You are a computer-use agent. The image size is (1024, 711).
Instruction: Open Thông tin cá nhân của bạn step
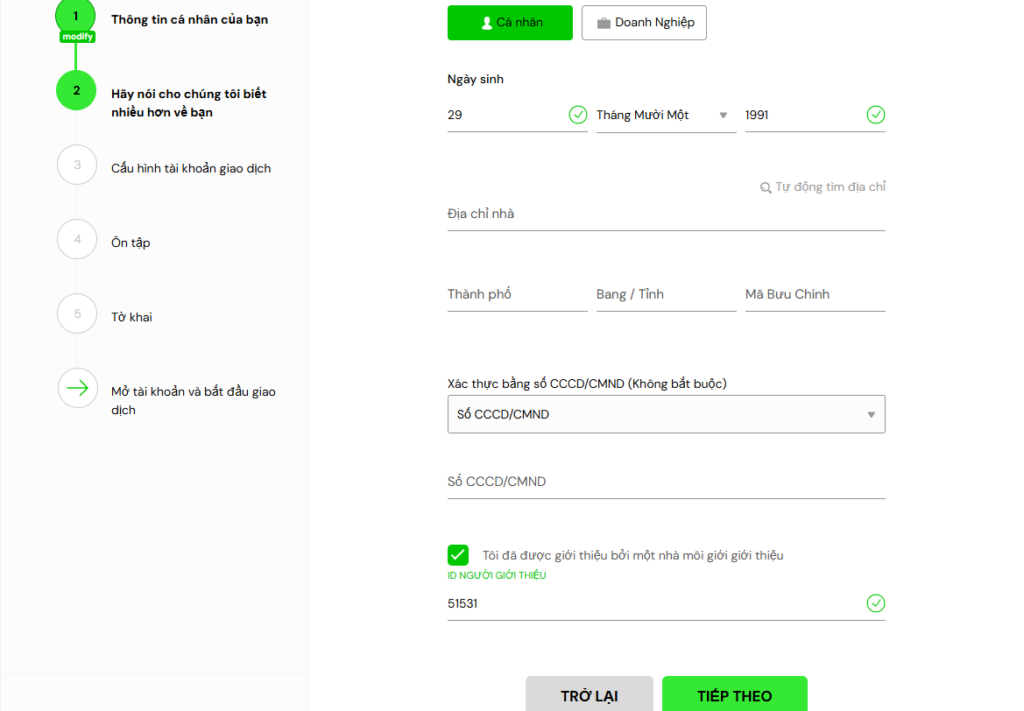tap(189, 20)
